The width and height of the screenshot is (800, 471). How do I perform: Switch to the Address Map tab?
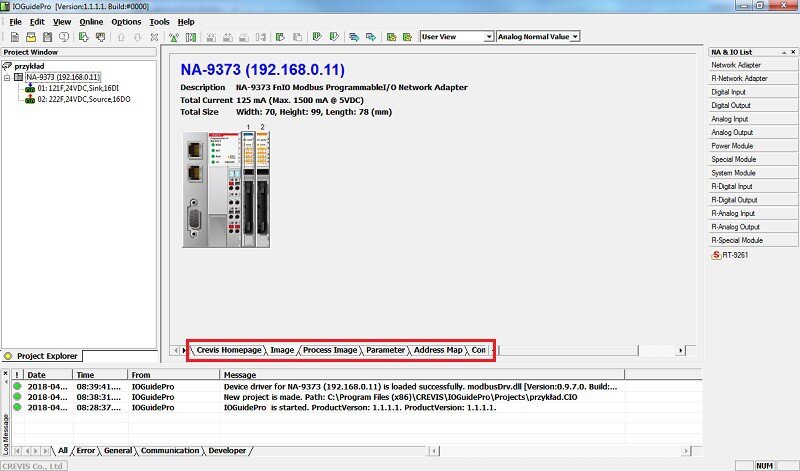(438, 350)
